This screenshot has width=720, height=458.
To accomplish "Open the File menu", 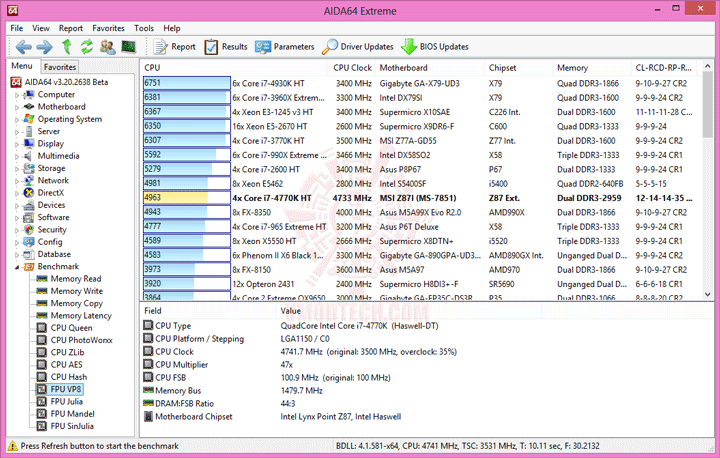I will [x=17, y=28].
